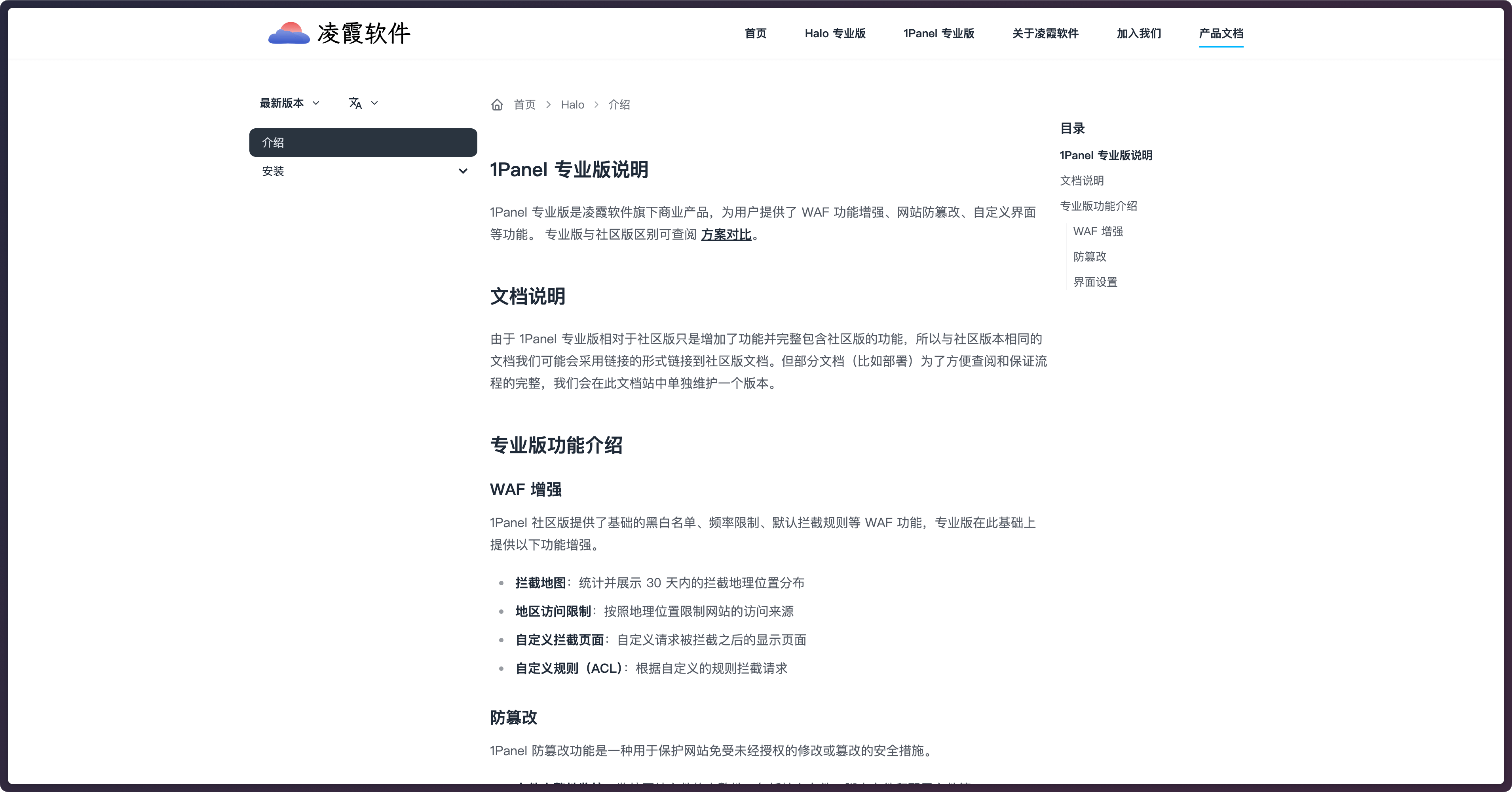The image size is (1512, 792).
Task: Jump to 文档说明 in table of contents
Action: (x=1081, y=181)
